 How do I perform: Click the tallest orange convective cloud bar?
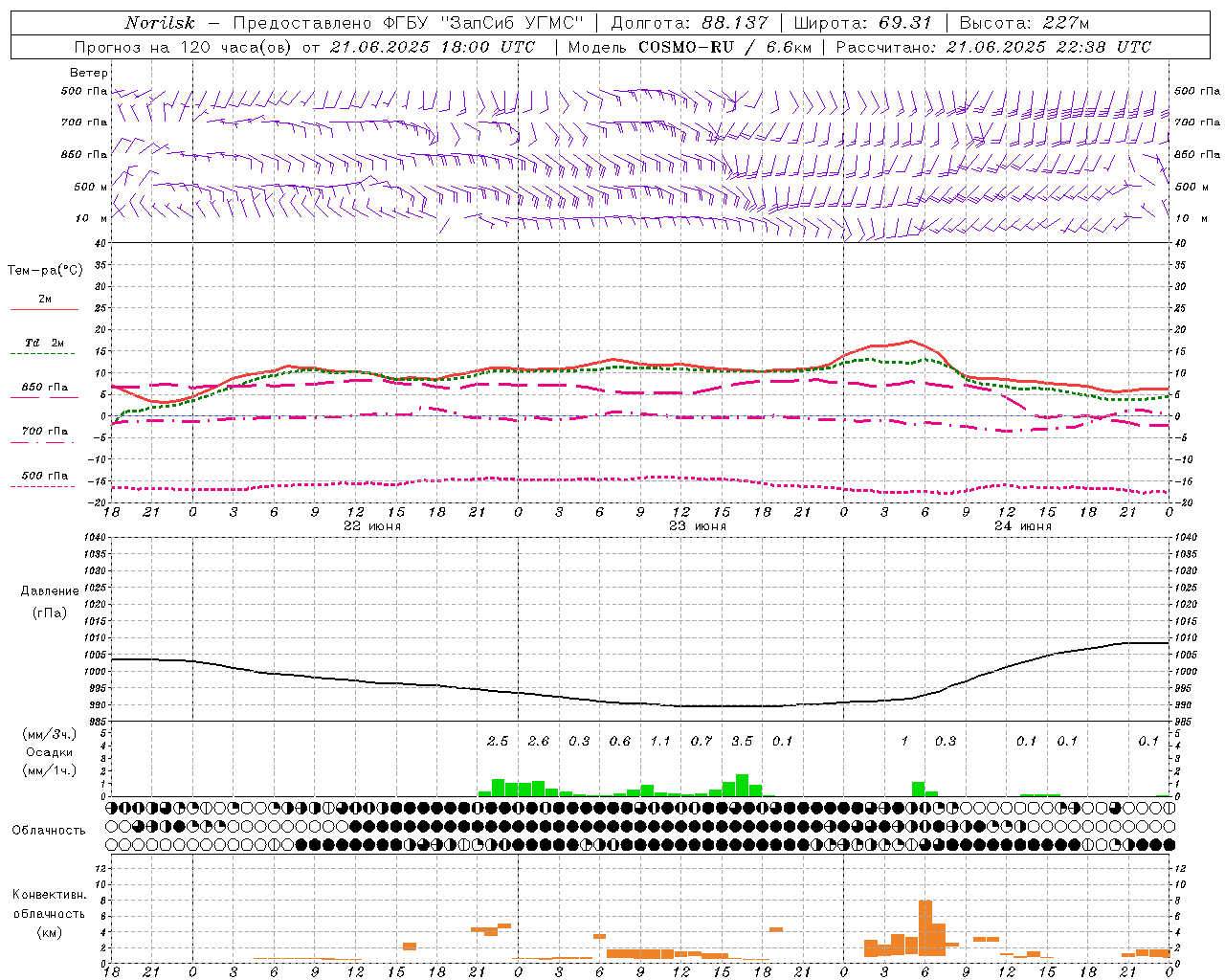tap(925, 928)
